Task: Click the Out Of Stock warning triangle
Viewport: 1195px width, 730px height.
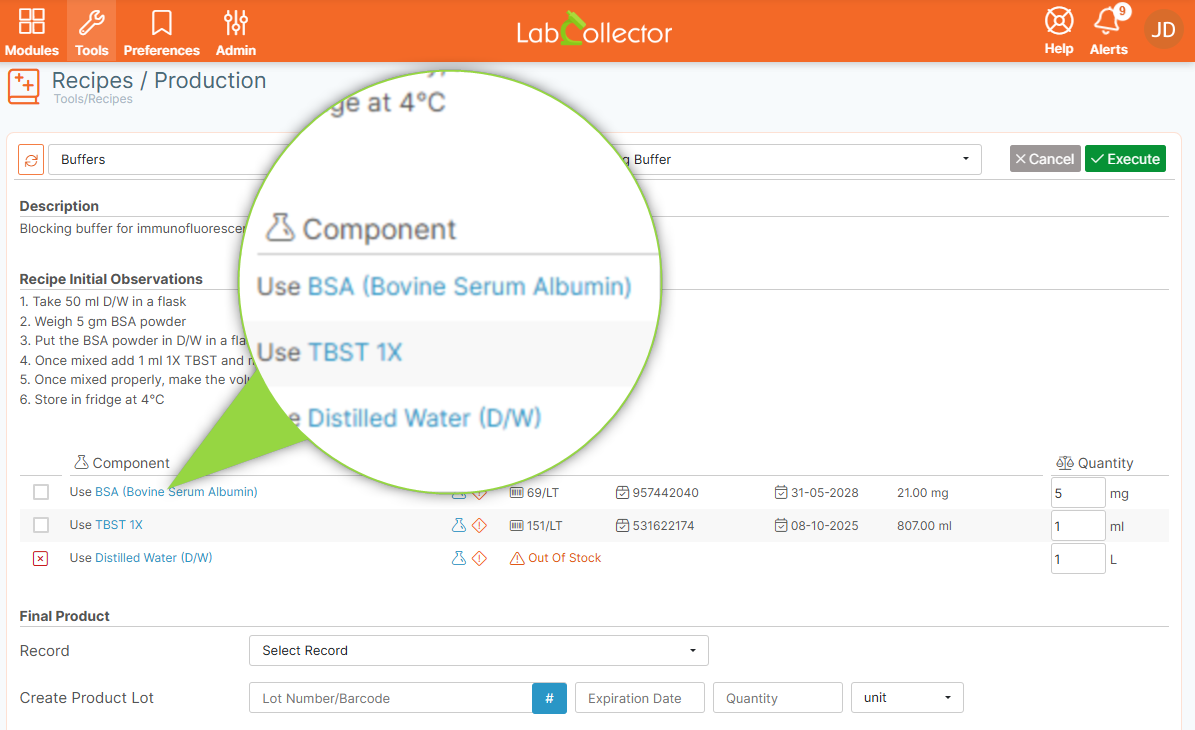Action: 517,559
